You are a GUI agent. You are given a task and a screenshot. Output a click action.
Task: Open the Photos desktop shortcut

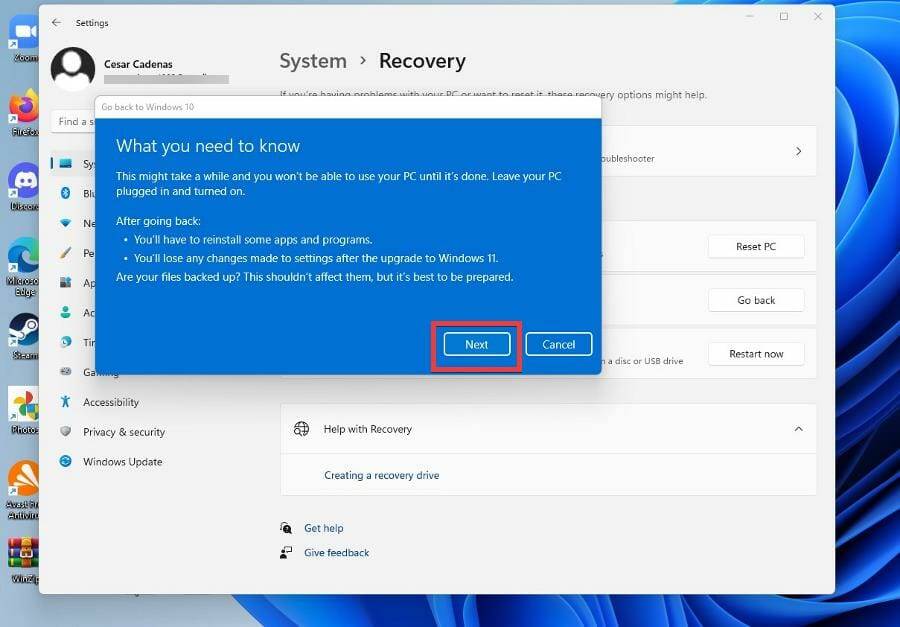(x=24, y=411)
